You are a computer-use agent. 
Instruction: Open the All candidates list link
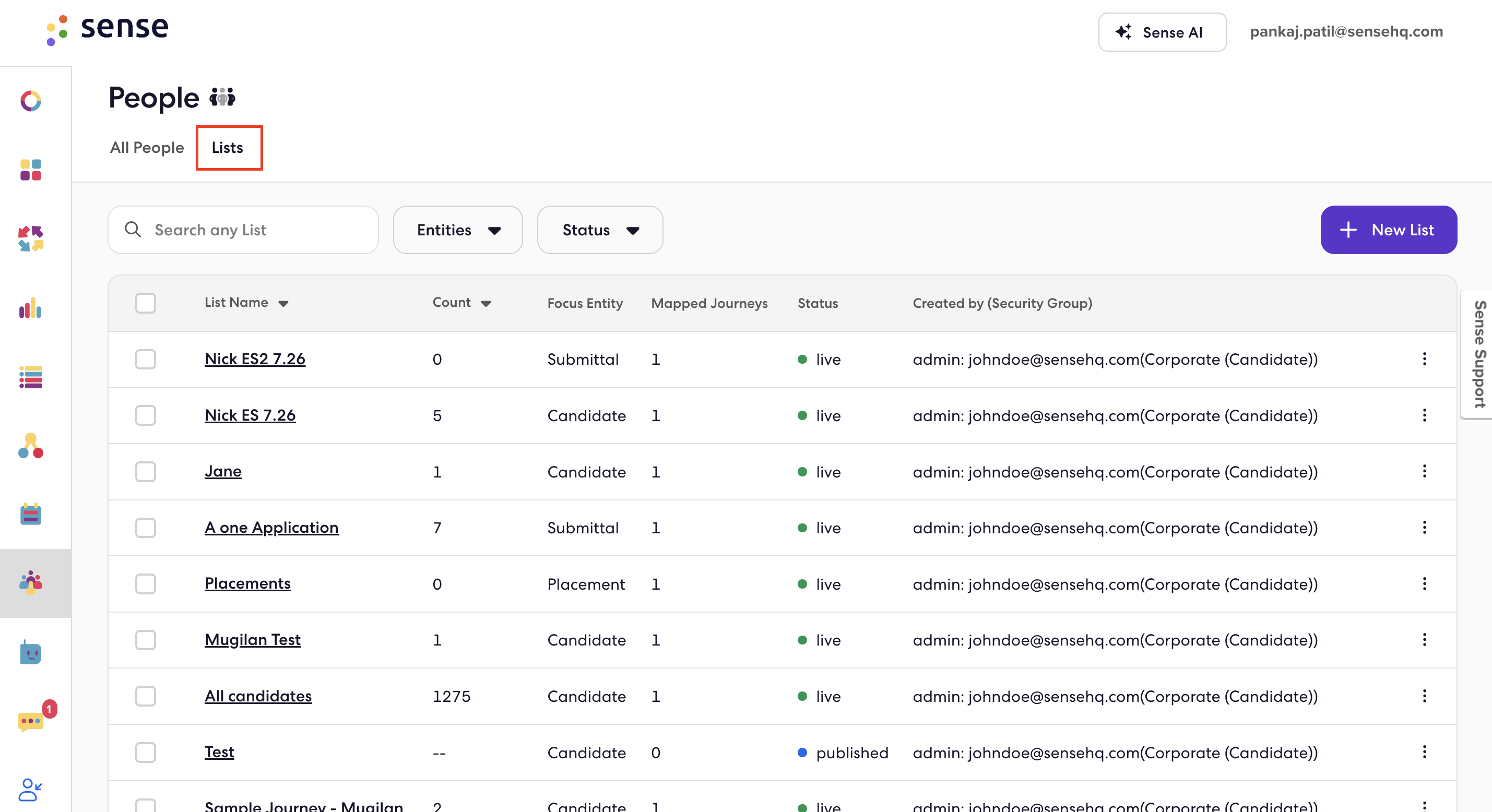(258, 696)
